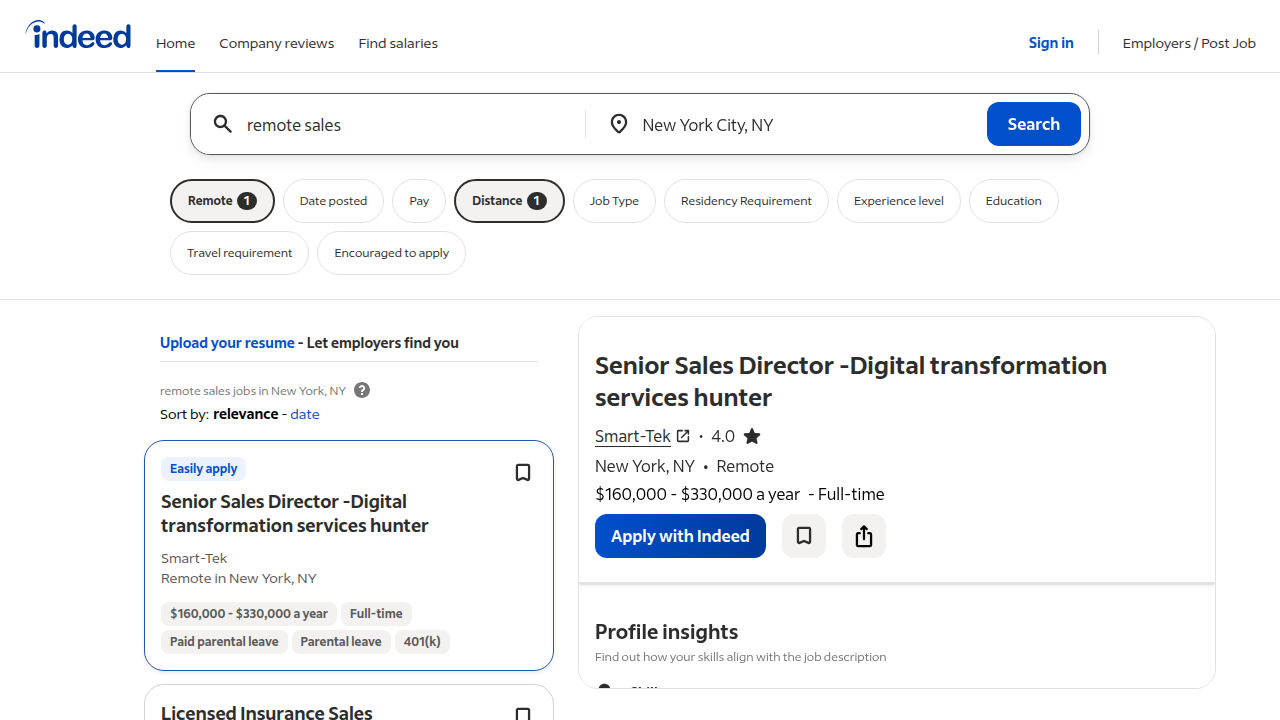The height and width of the screenshot is (720, 1280).
Task: Open the Distance filter dropdown
Action: (509, 201)
